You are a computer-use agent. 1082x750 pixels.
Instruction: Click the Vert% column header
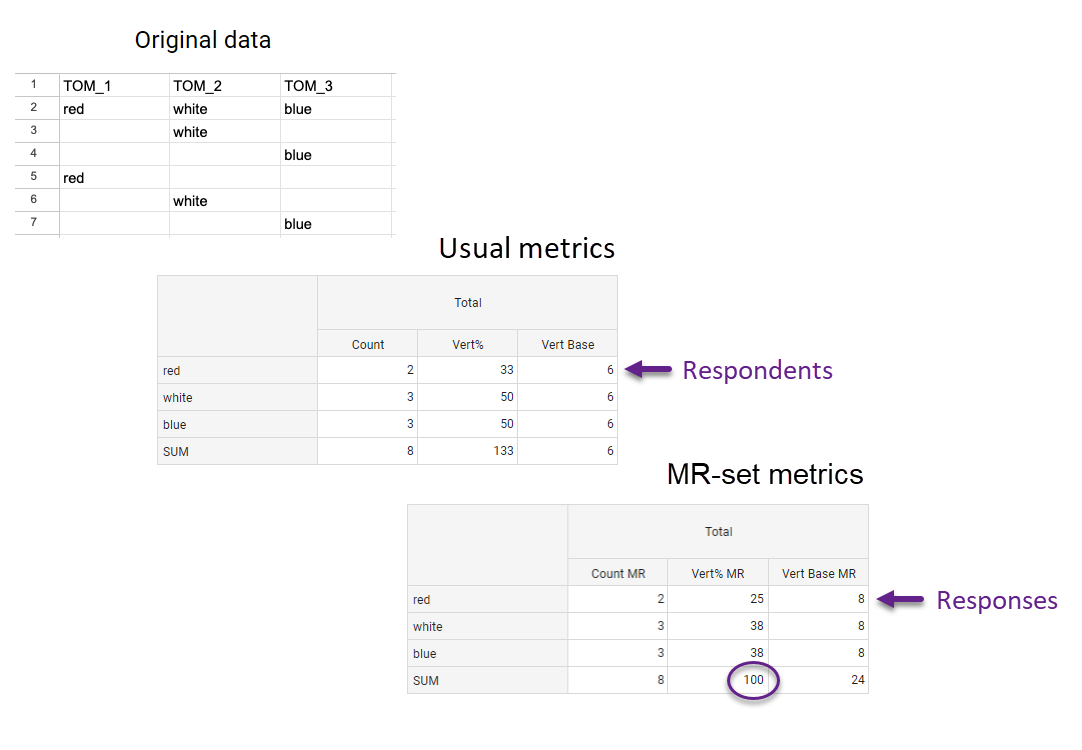[x=467, y=345]
